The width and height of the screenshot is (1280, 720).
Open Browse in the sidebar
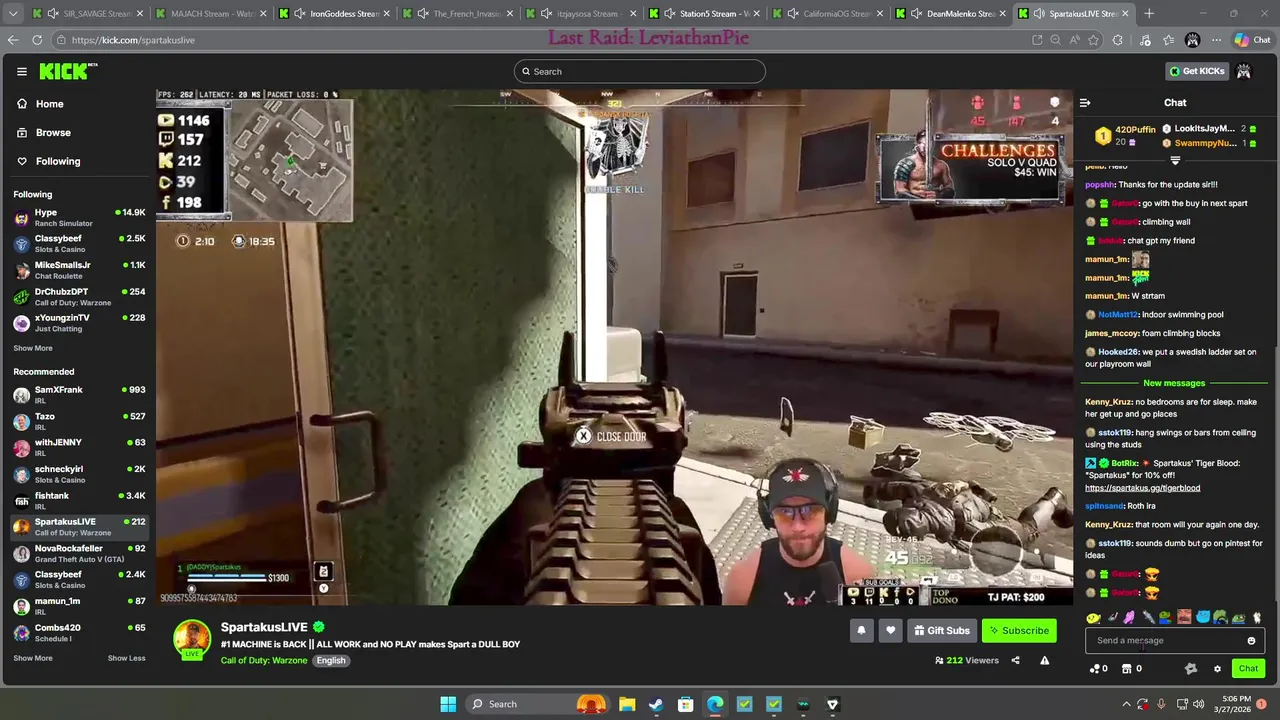coord(53,132)
